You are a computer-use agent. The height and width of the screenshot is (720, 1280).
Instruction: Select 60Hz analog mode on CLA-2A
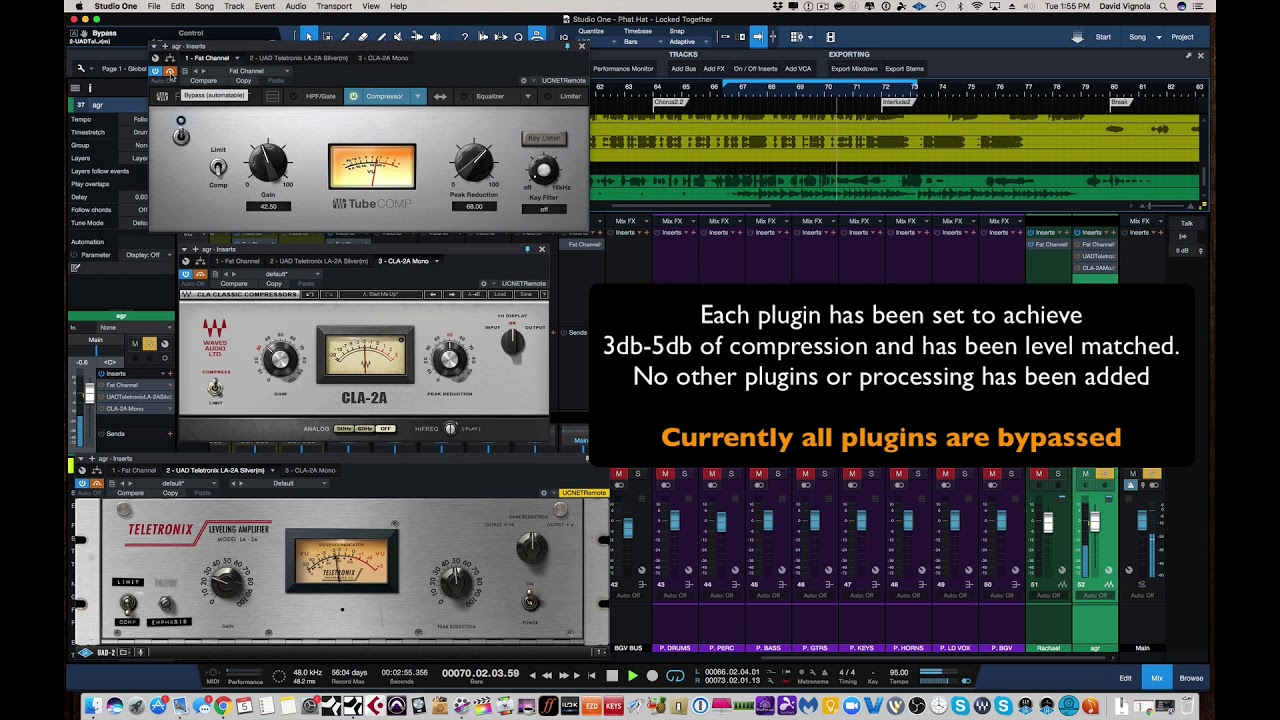365,429
